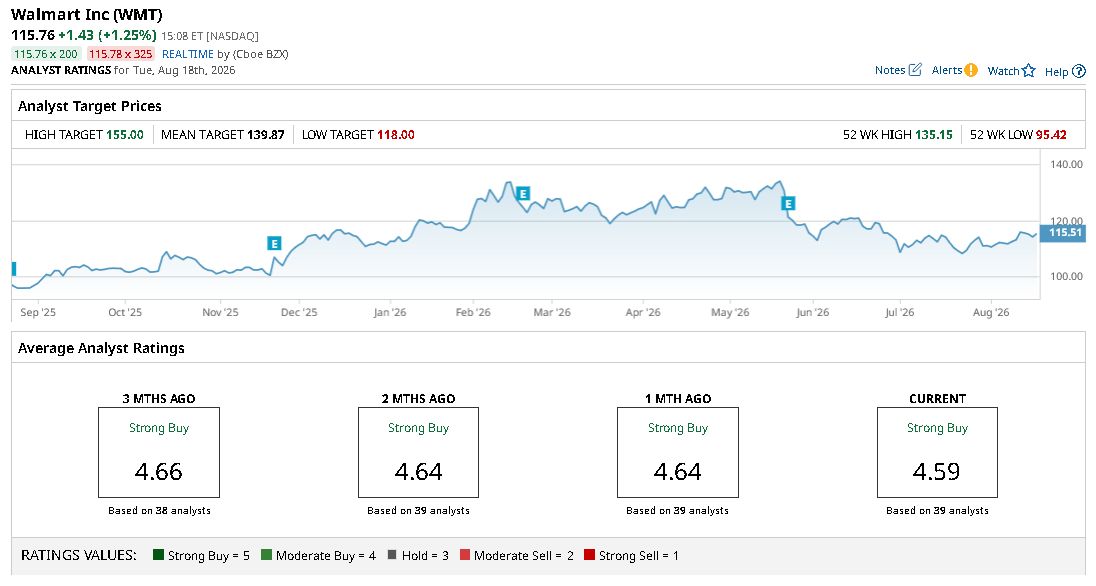
Task: Click the +1.43 (+1.25%) price change
Action: [107, 35]
